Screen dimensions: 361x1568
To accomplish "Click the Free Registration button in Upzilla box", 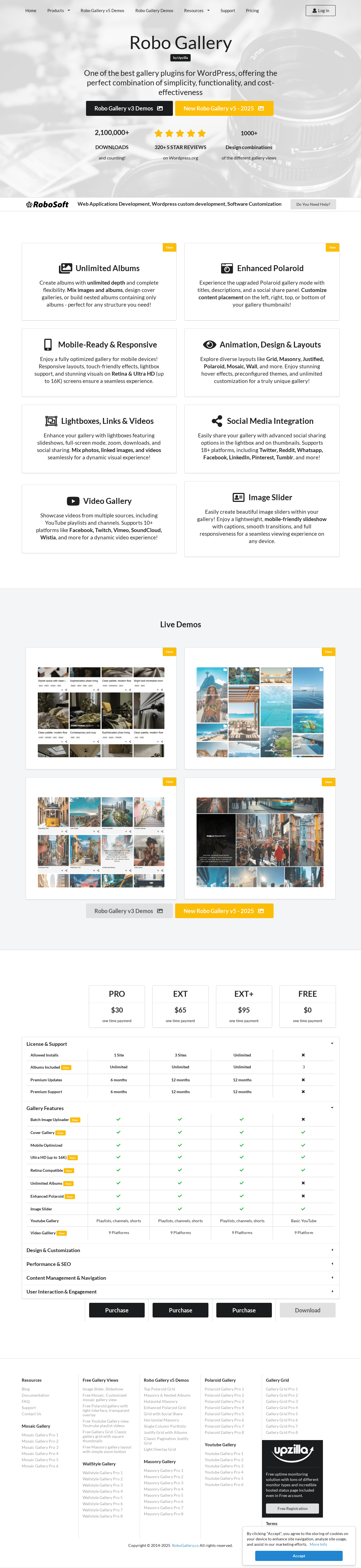I will (292, 1508).
